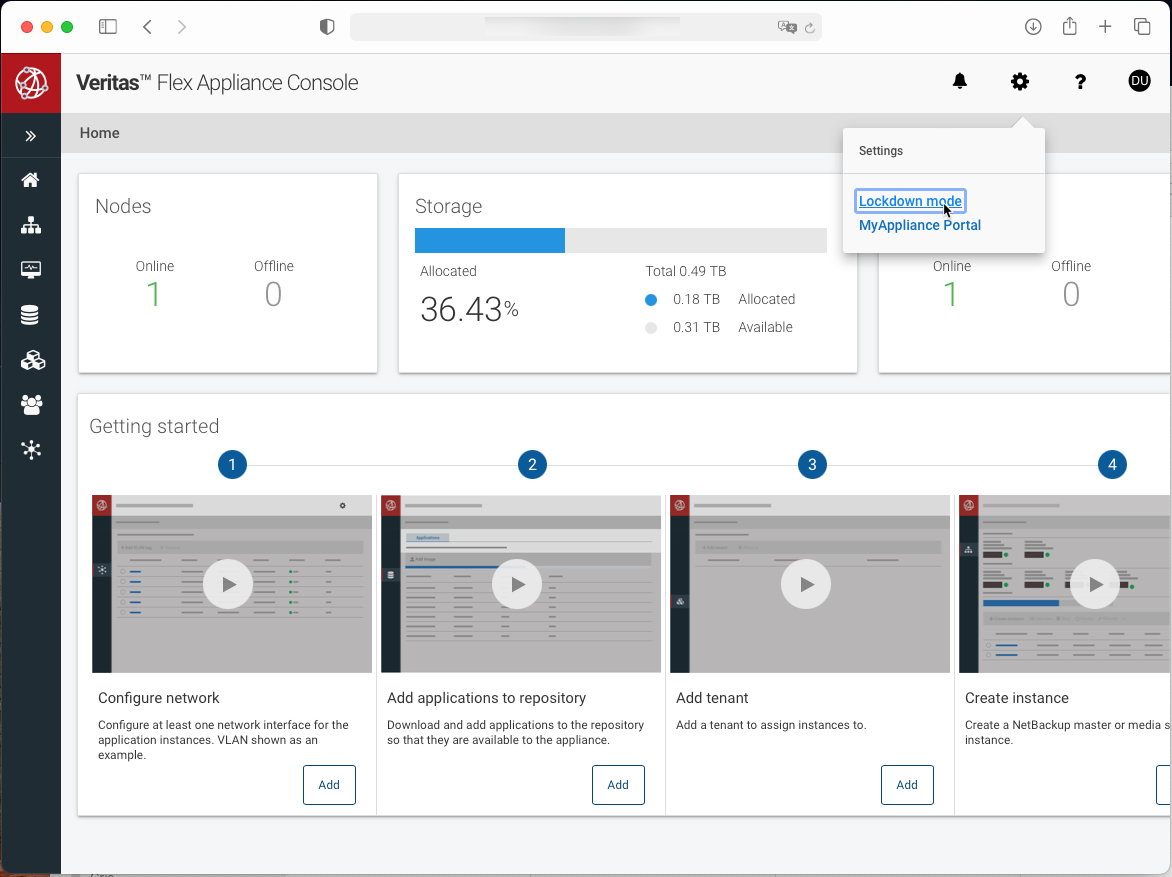The image size is (1172, 877).
Task: Select Lockdown mode in Settings
Action: coord(910,201)
